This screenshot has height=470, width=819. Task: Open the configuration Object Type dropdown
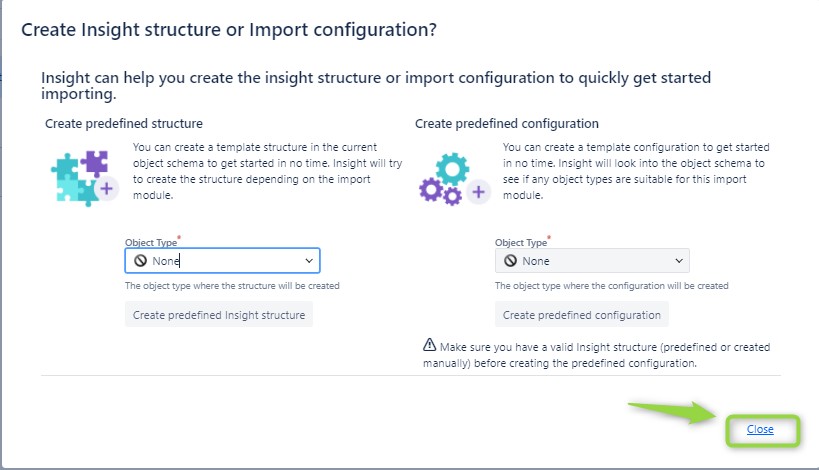click(x=592, y=261)
